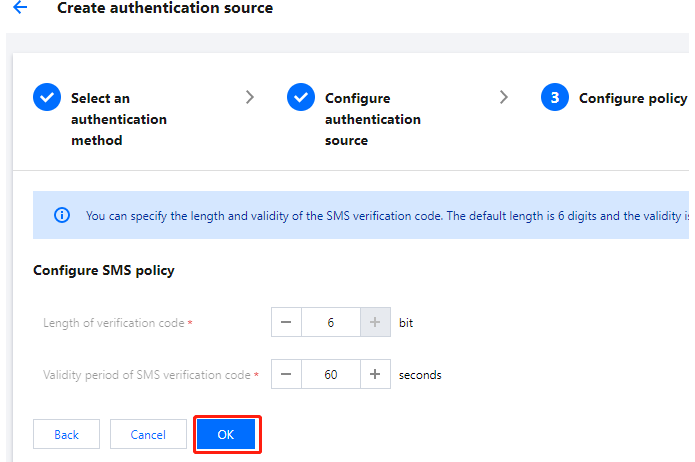Select the Configure policy step label

pyautogui.click(x=633, y=98)
